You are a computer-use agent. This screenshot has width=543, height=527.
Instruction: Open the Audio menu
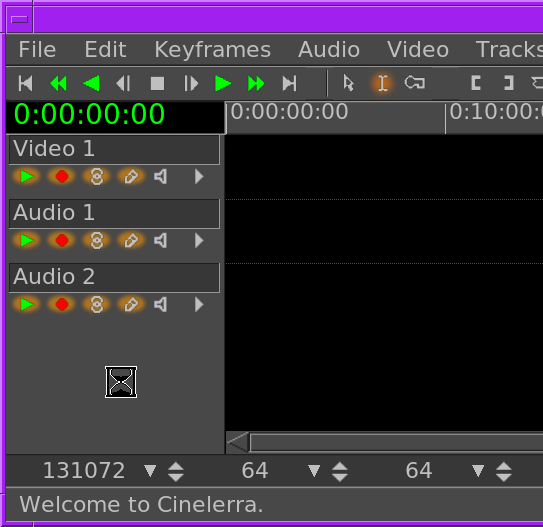tap(329, 50)
